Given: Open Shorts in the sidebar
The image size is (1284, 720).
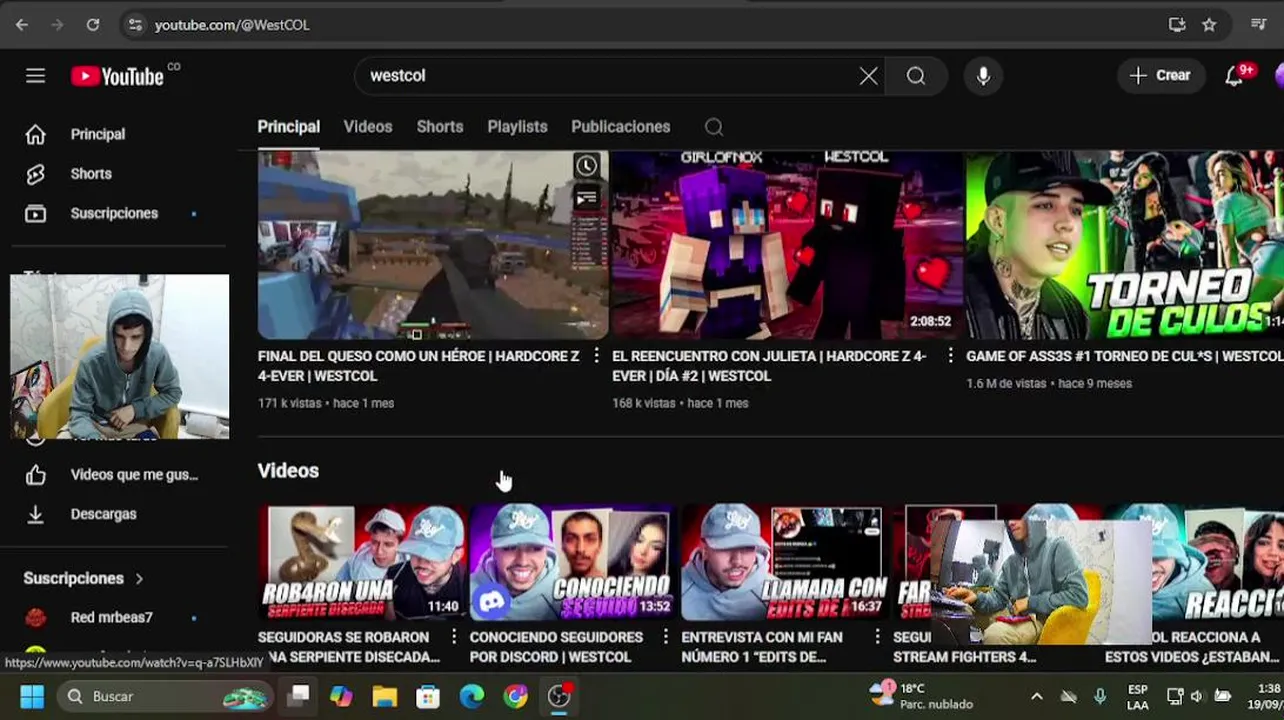Looking at the screenshot, I should point(91,174).
